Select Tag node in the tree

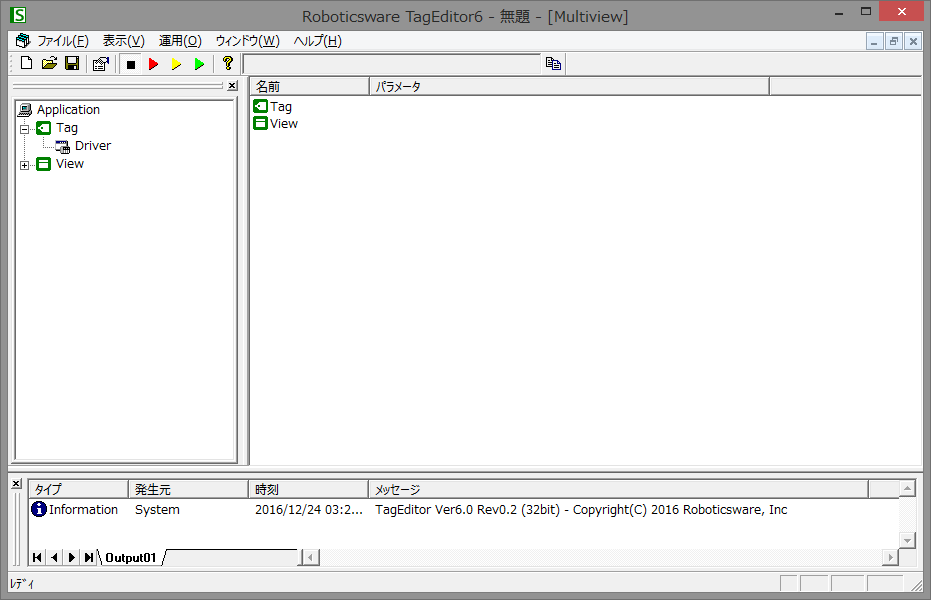66,128
